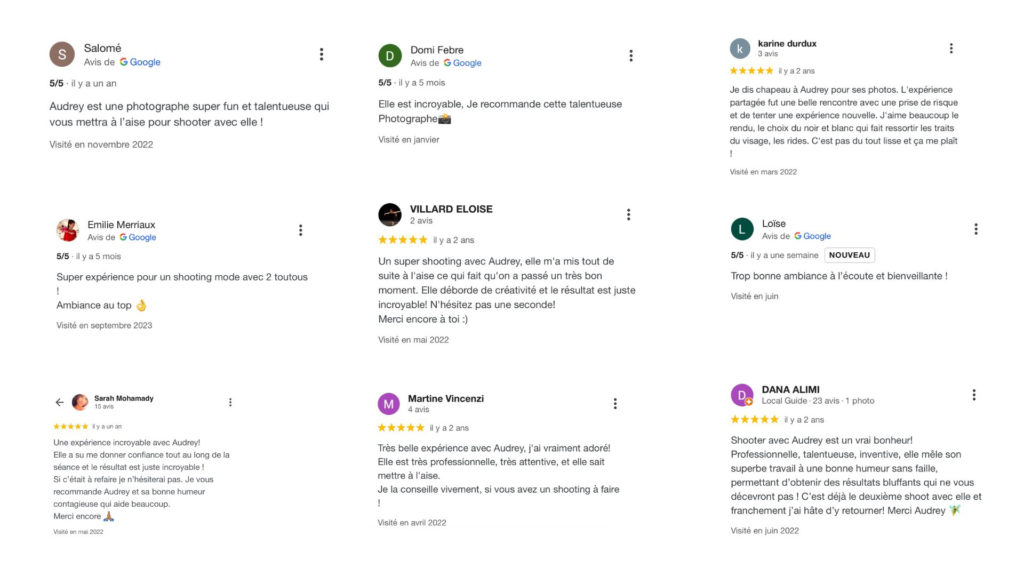Click DANA ALIMI's Local Guide avatar
The image size is (1024, 576).
(x=742, y=395)
